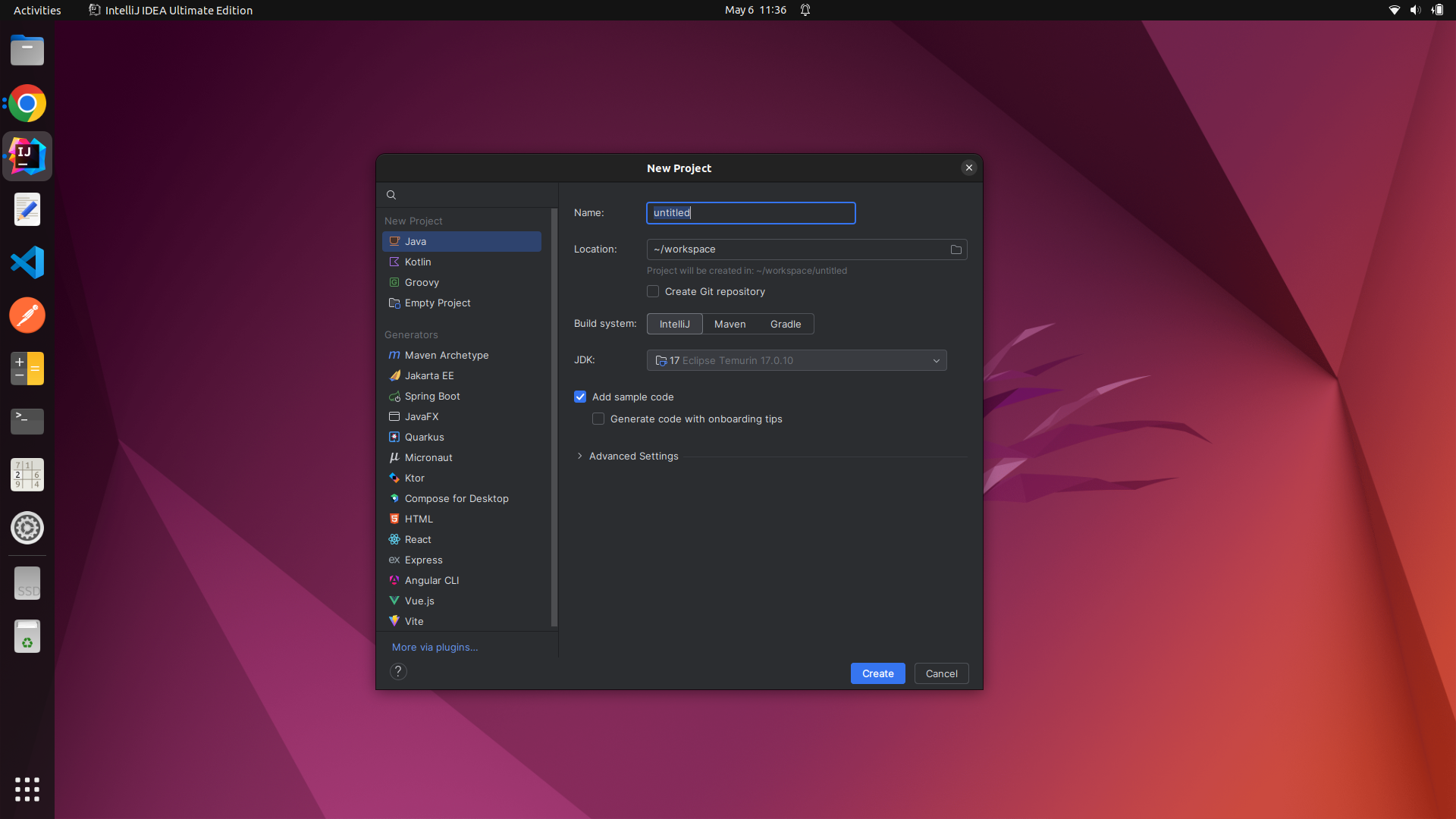Click the project Name input field
The width and height of the screenshot is (1456, 819).
(x=750, y=213)
